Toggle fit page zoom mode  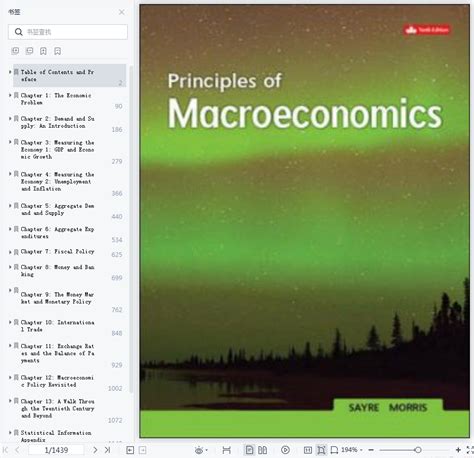pyautogui.click(x=321, y=450)
